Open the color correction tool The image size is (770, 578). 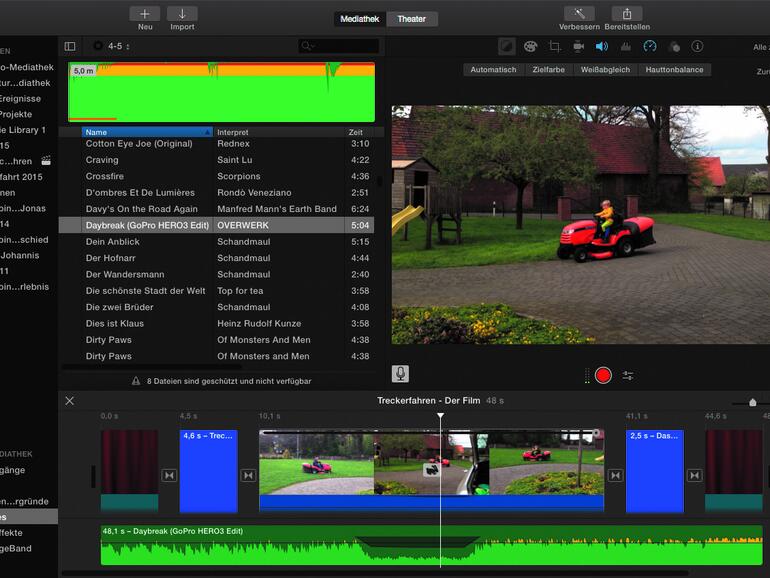click(x=530, y=46)
